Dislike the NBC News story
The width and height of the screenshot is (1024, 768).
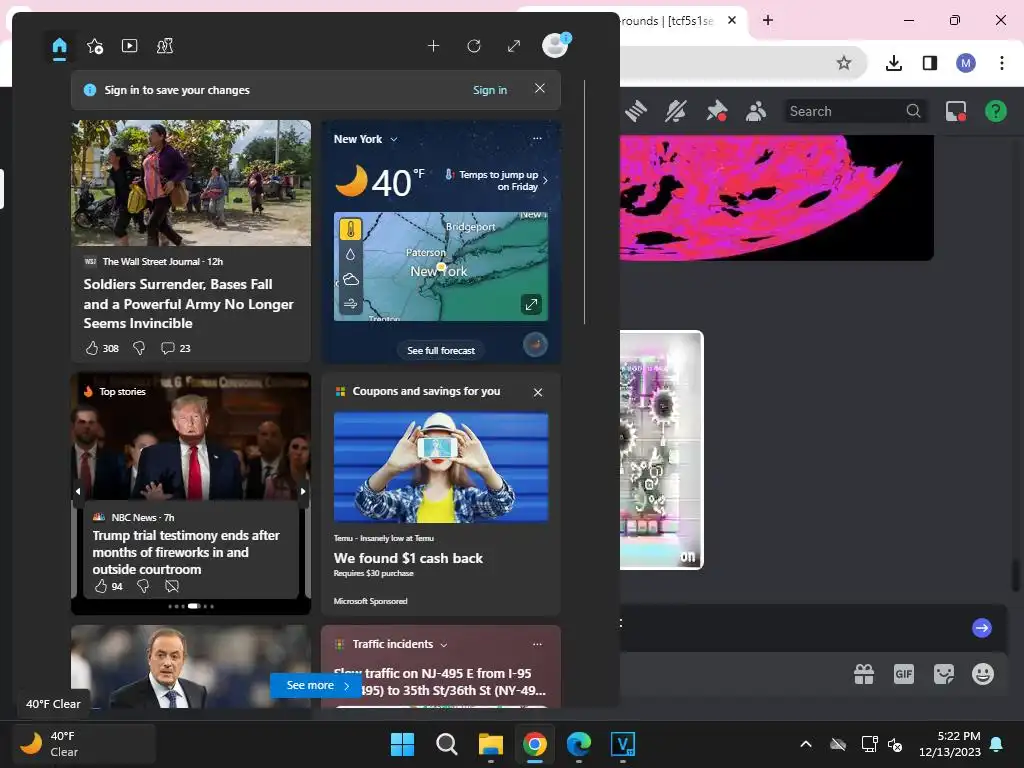click(x=143, y=586)
